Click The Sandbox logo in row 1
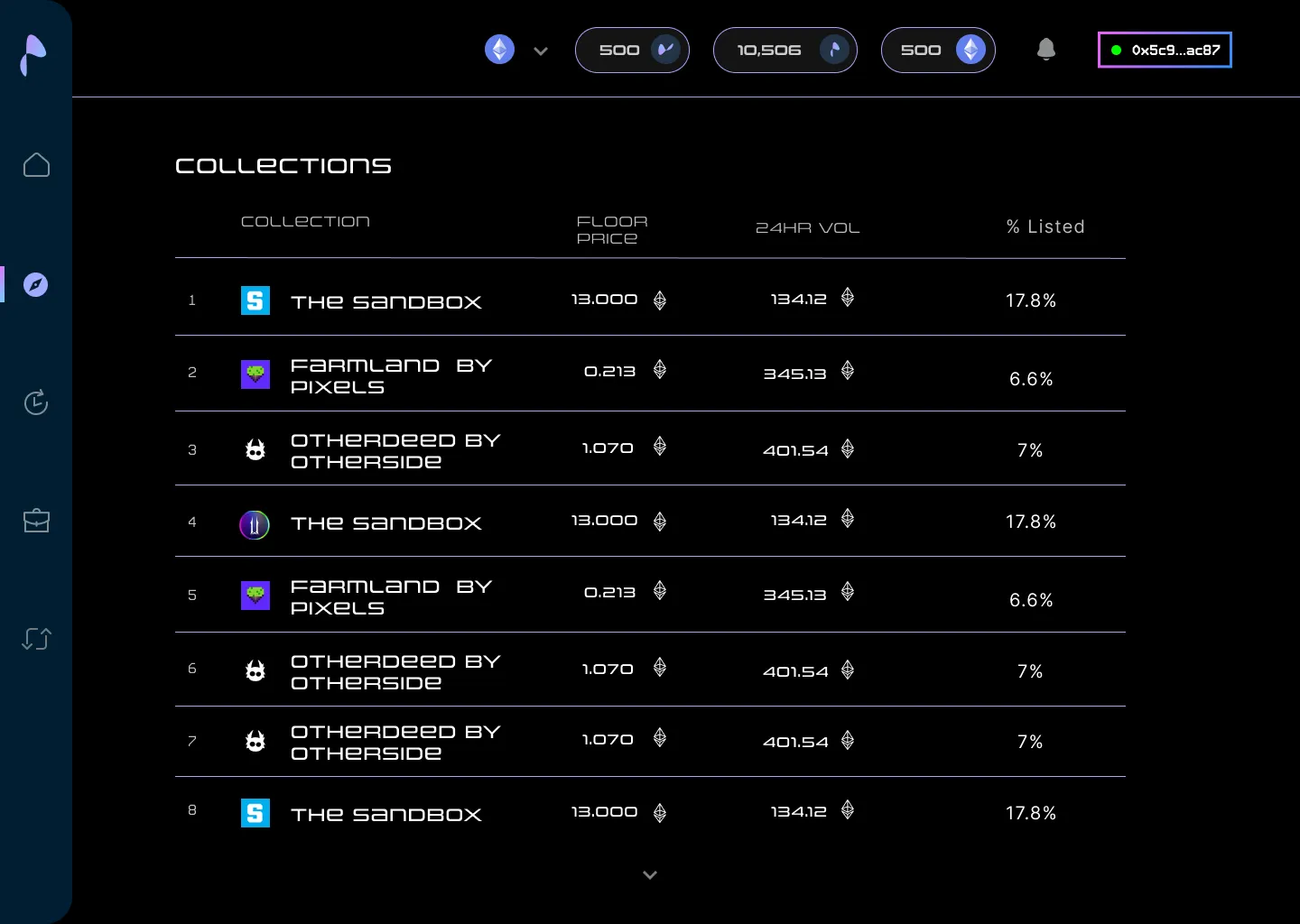The width and height of the screenshot is (1300, 924). tap(255, 300)
